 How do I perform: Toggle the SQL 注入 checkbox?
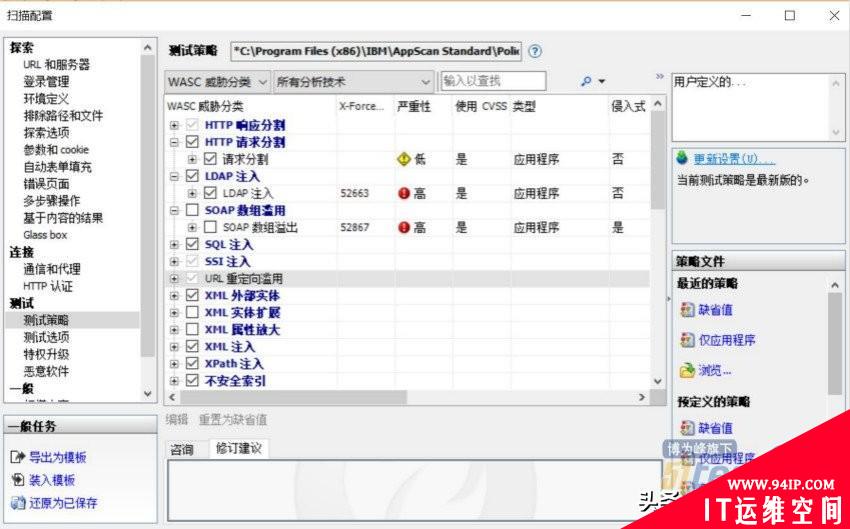click(192, 244)
